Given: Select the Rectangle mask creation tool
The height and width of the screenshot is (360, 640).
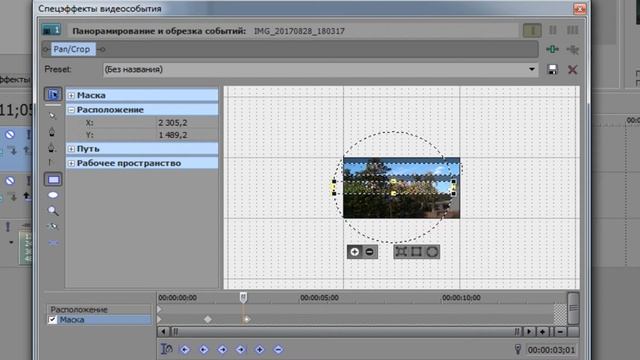Looking at the screenshot, I should [53, 179].
